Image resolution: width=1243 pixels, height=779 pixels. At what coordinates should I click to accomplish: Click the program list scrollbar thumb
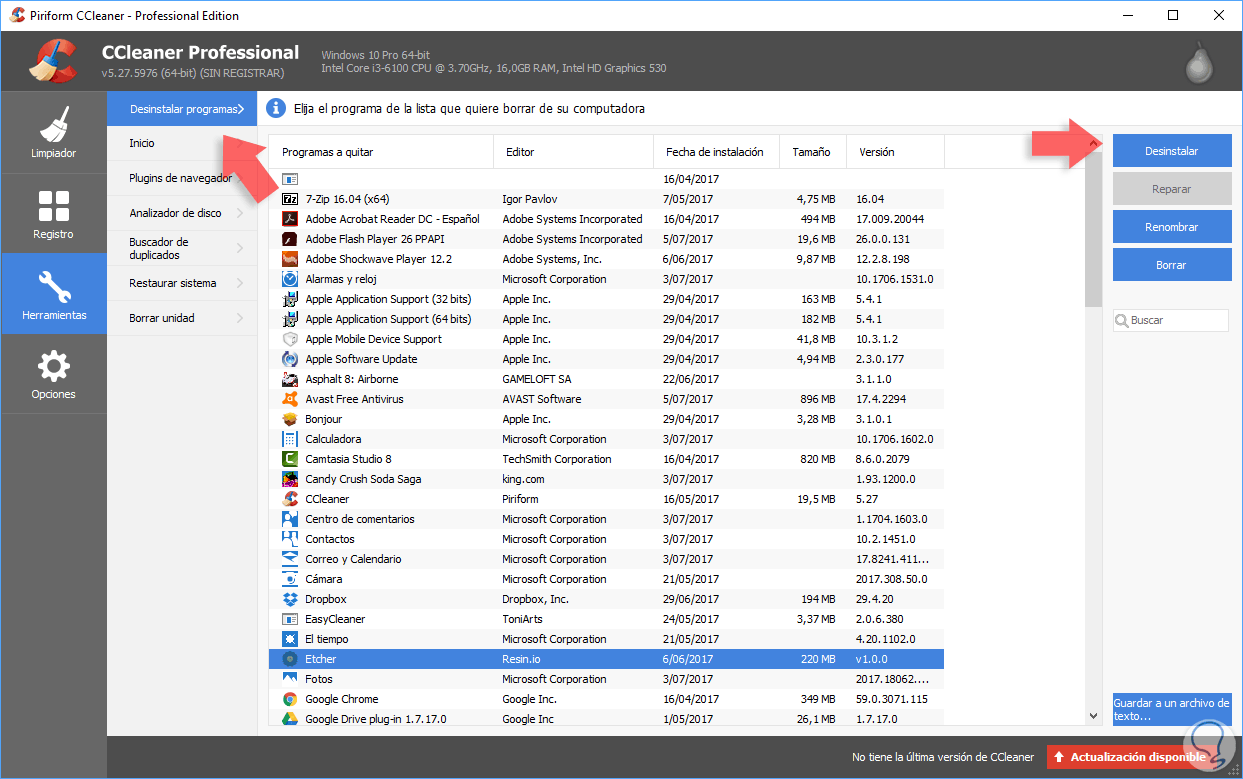(1093, 230)
